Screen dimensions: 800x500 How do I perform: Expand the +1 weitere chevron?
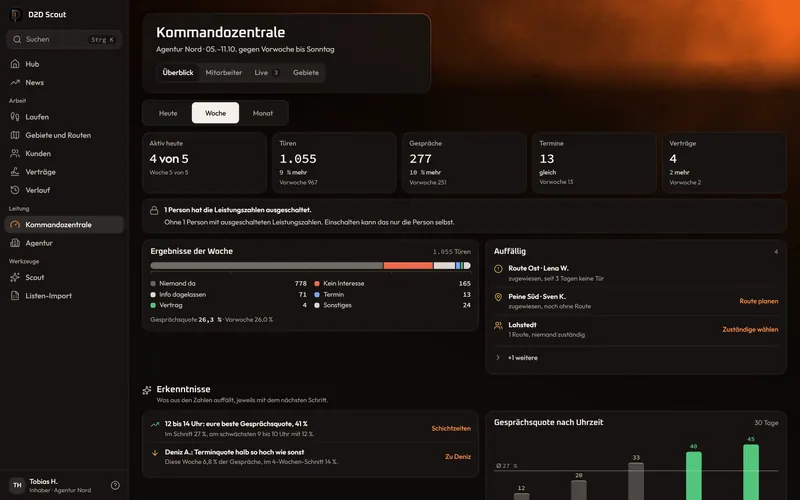coord(498,358)
